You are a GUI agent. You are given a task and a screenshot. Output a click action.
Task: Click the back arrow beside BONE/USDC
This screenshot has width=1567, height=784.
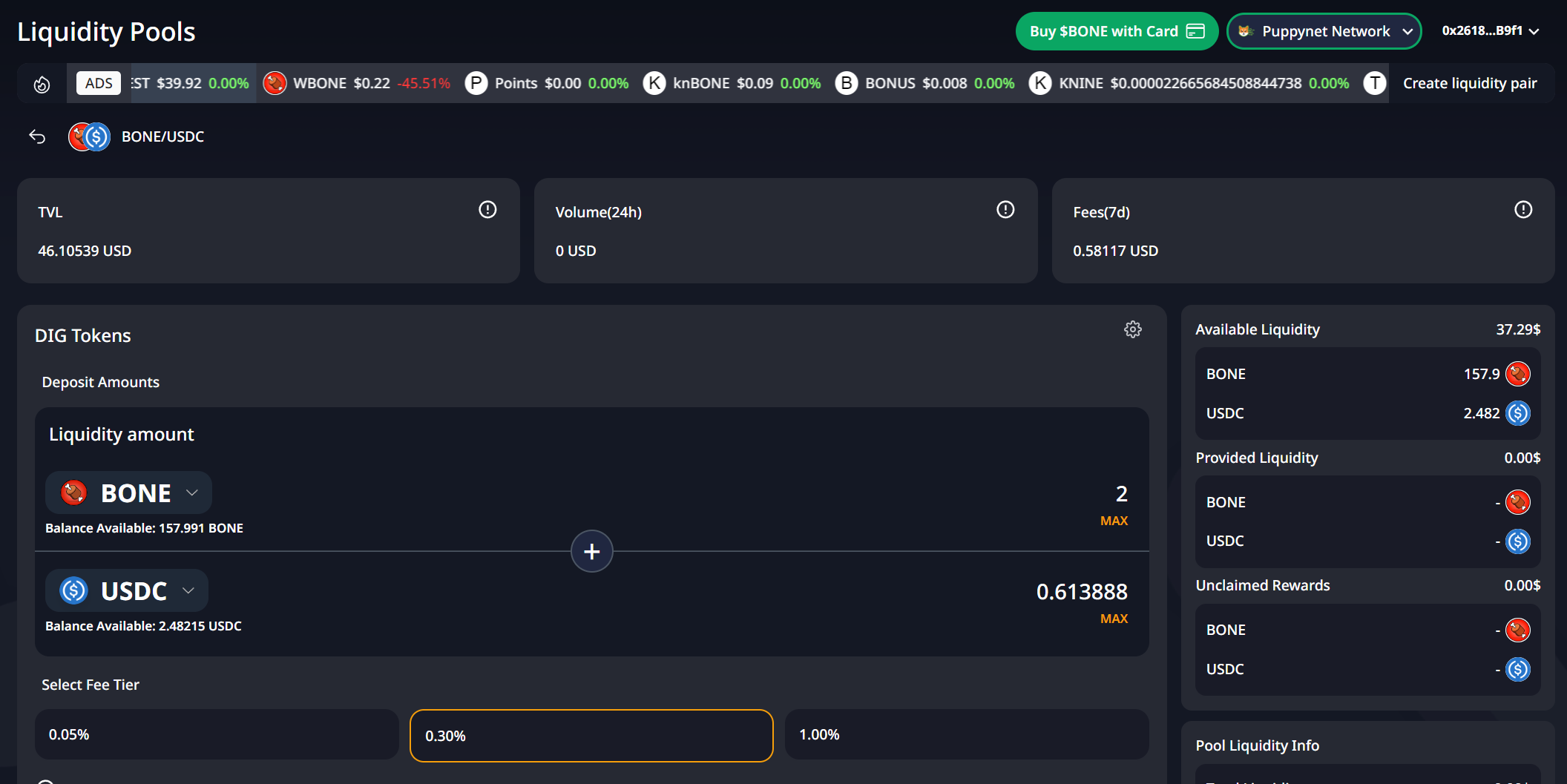click(x=37, y=136)
